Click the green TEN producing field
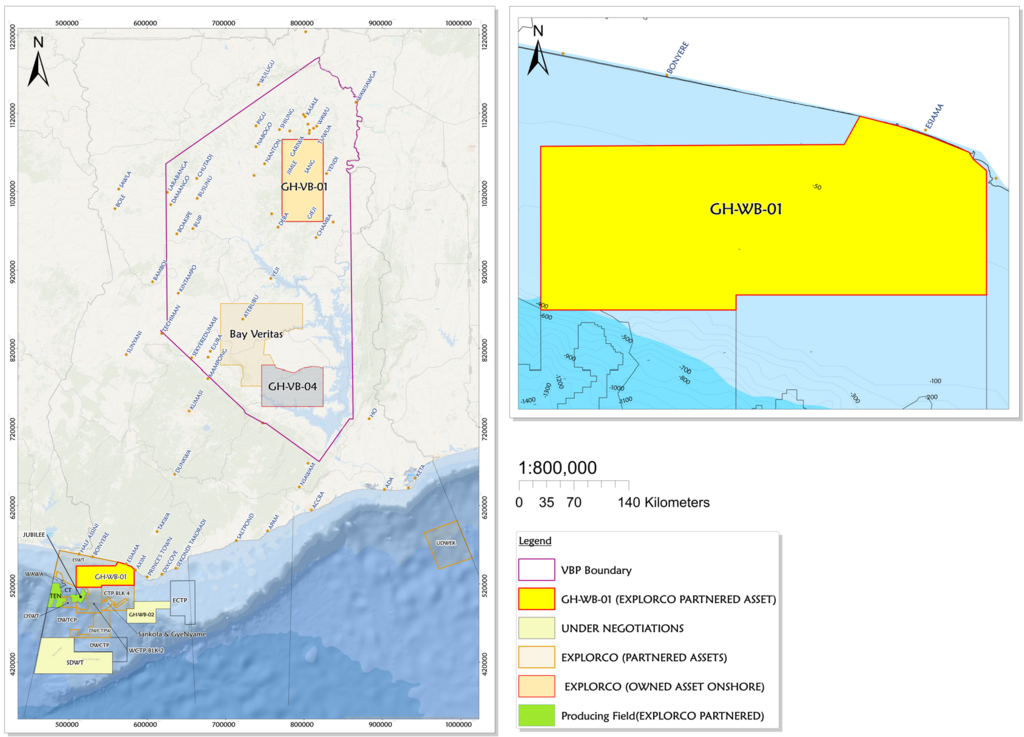This screenshot has height=737, width=1024. 56,596
